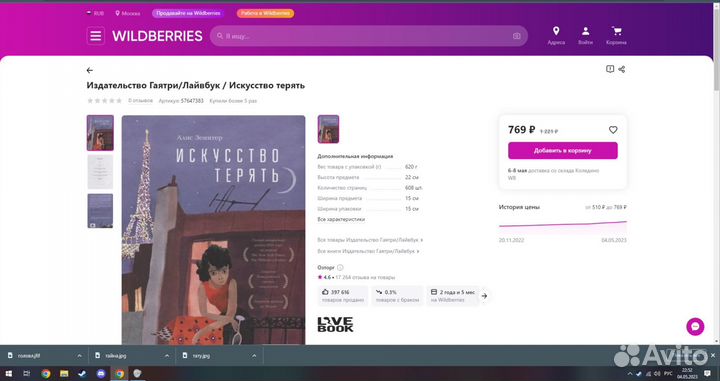This screenshot has height=381, width=720.
Task: Click 'Добавить в корзину' button
Action: (x=562, y=151)
